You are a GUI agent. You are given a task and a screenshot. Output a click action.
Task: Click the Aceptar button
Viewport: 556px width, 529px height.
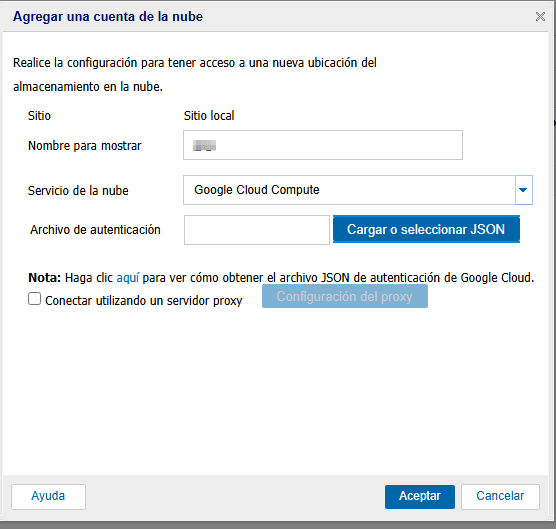tap(420, 496)
